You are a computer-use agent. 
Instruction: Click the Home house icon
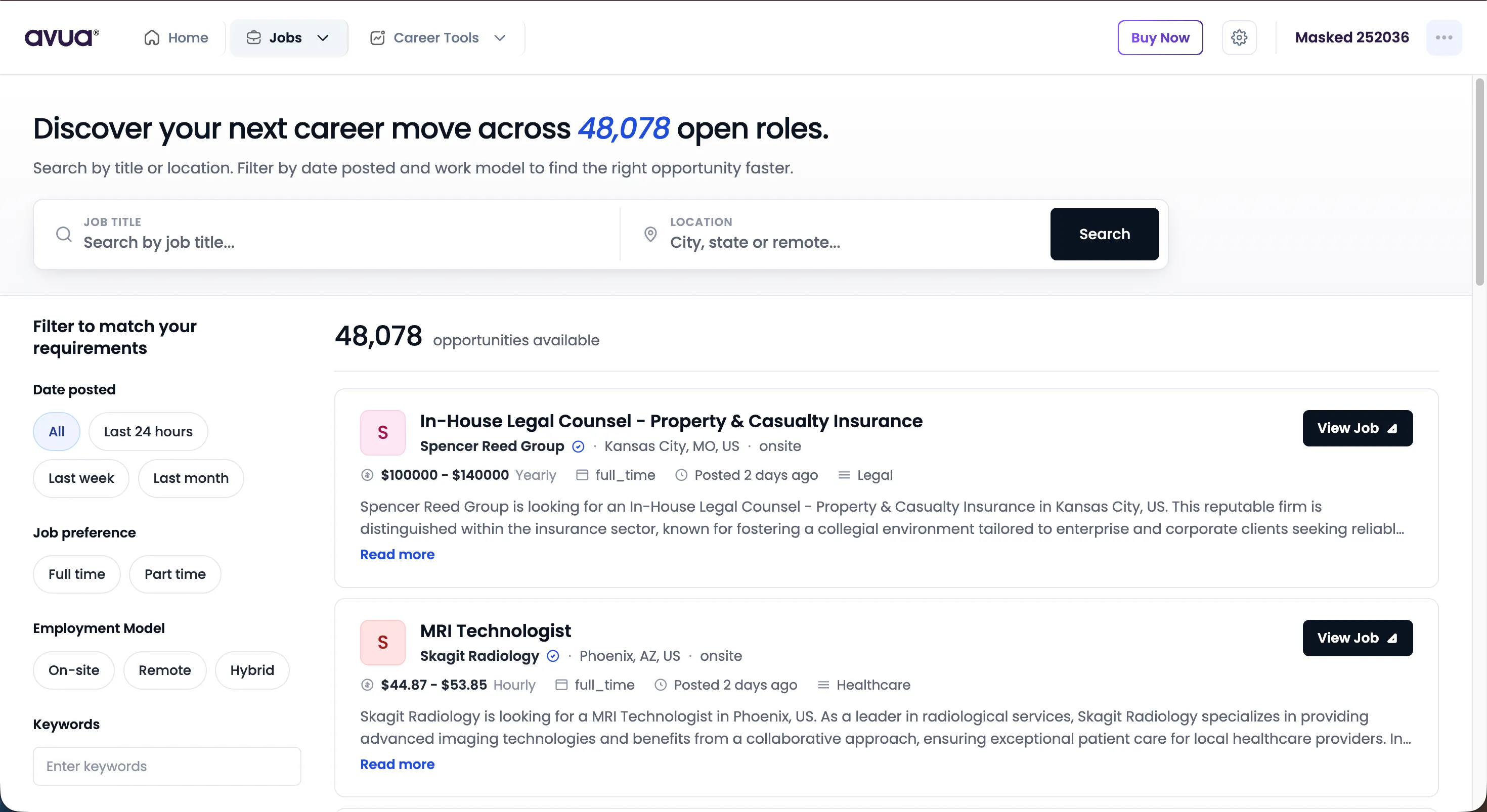click(x=152, y=37)
